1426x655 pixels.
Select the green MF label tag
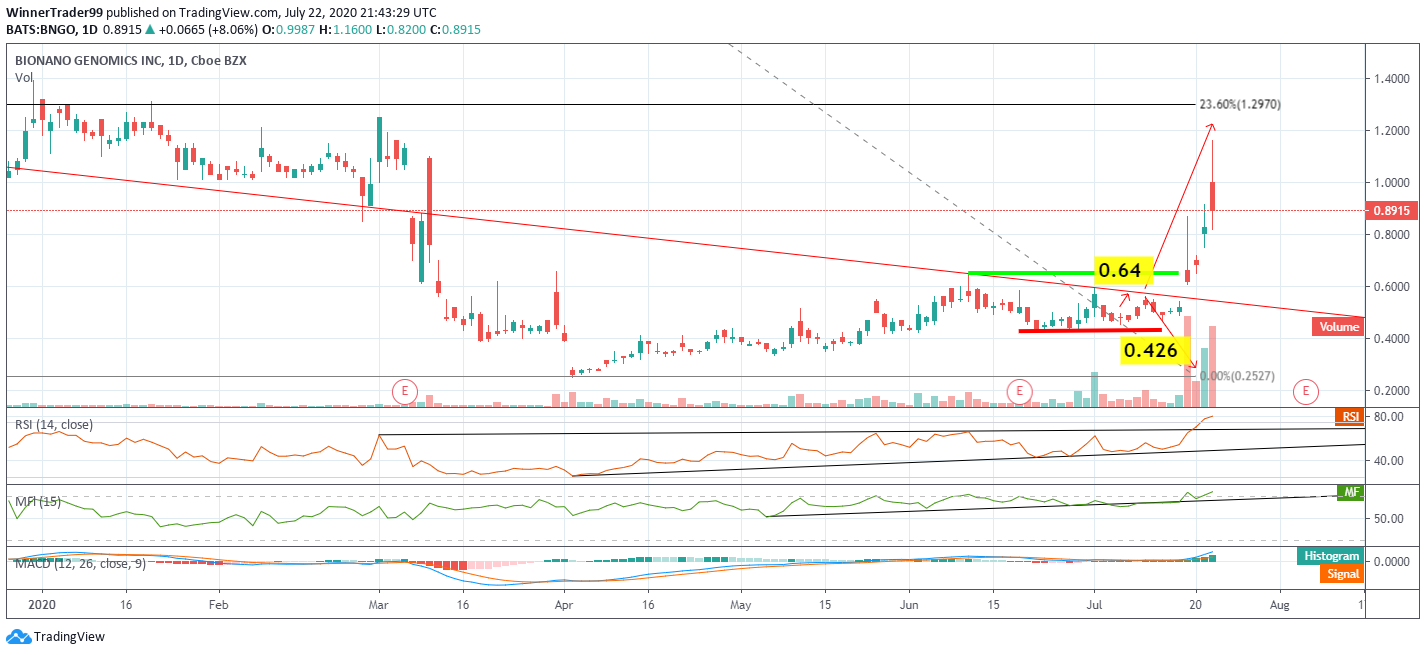1350,492
